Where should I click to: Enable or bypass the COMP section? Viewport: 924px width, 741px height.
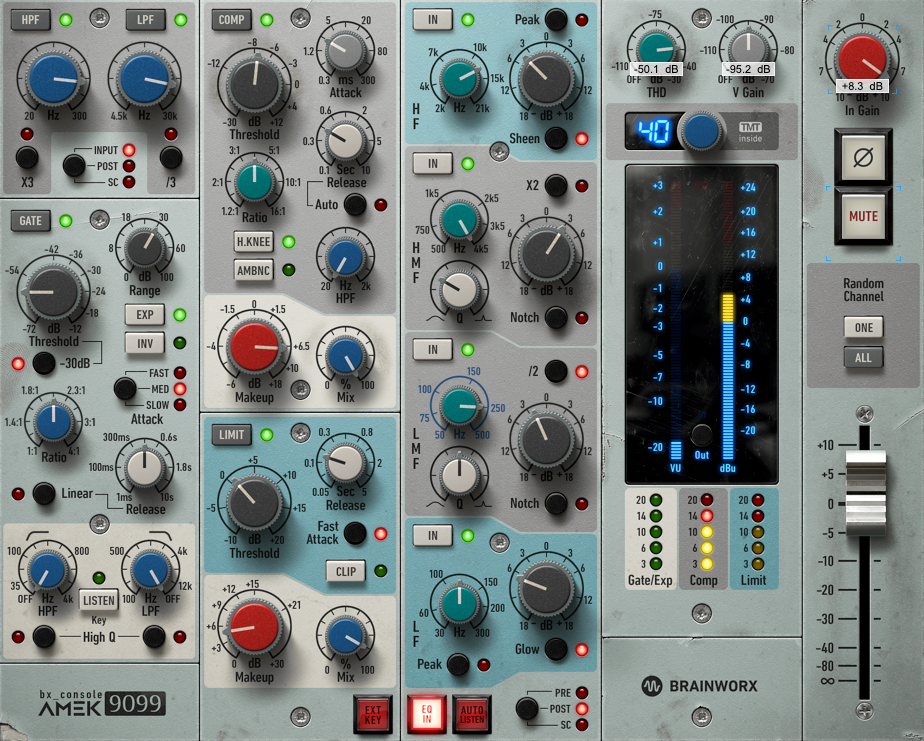point(232,20)
